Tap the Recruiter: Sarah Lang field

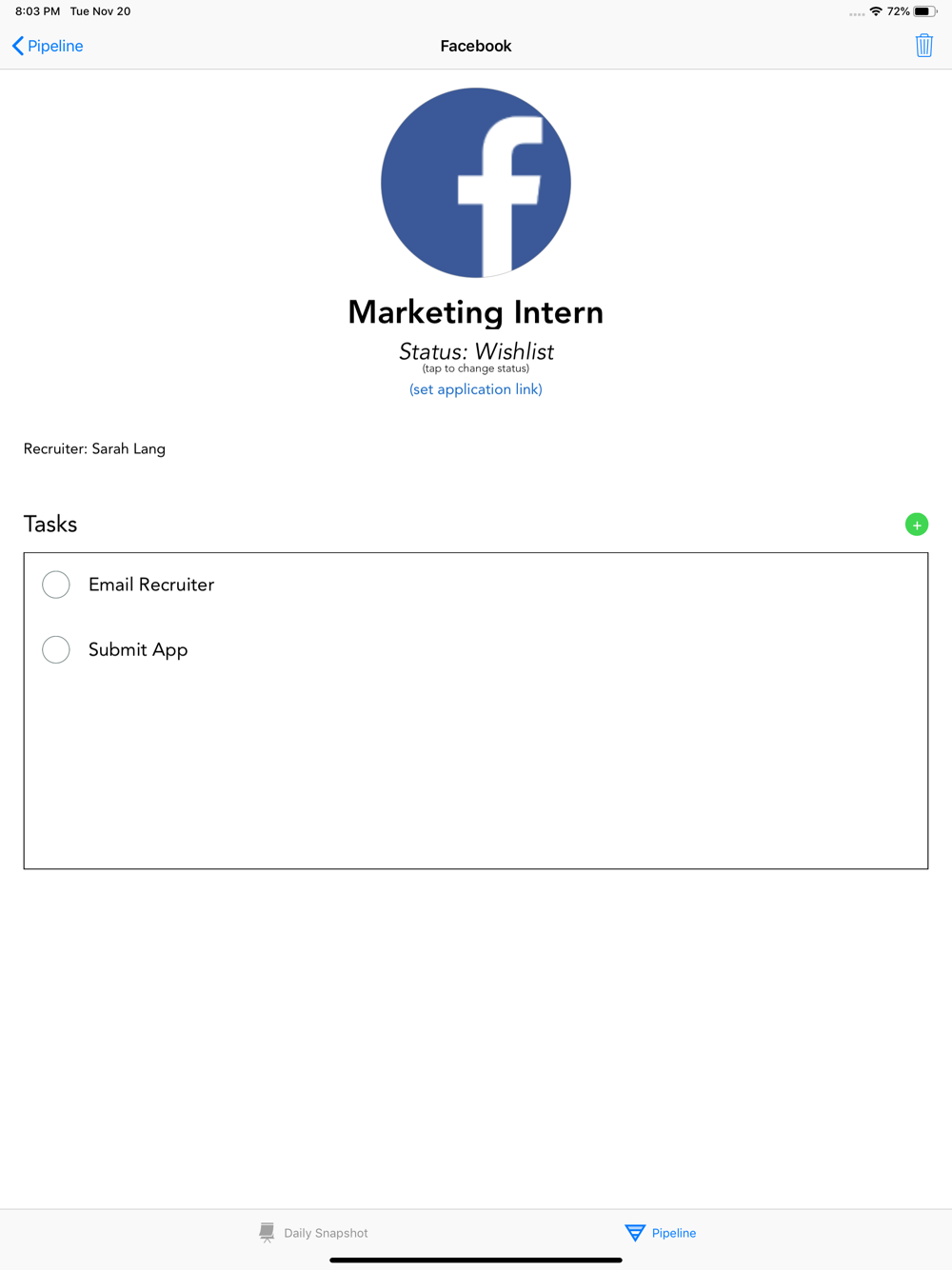[94, 448]
